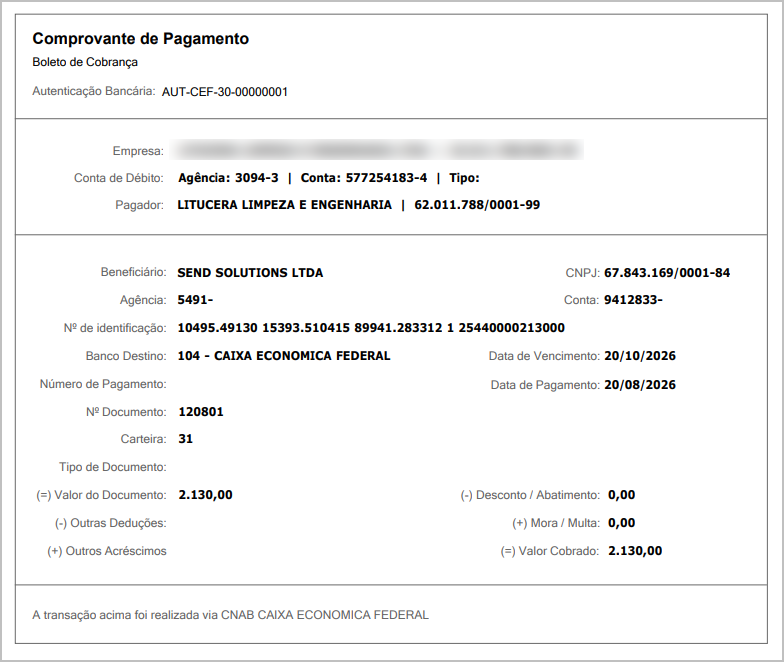
Task: Click the 'Banco Destino:' label
Action: click(x=126, y=356)
